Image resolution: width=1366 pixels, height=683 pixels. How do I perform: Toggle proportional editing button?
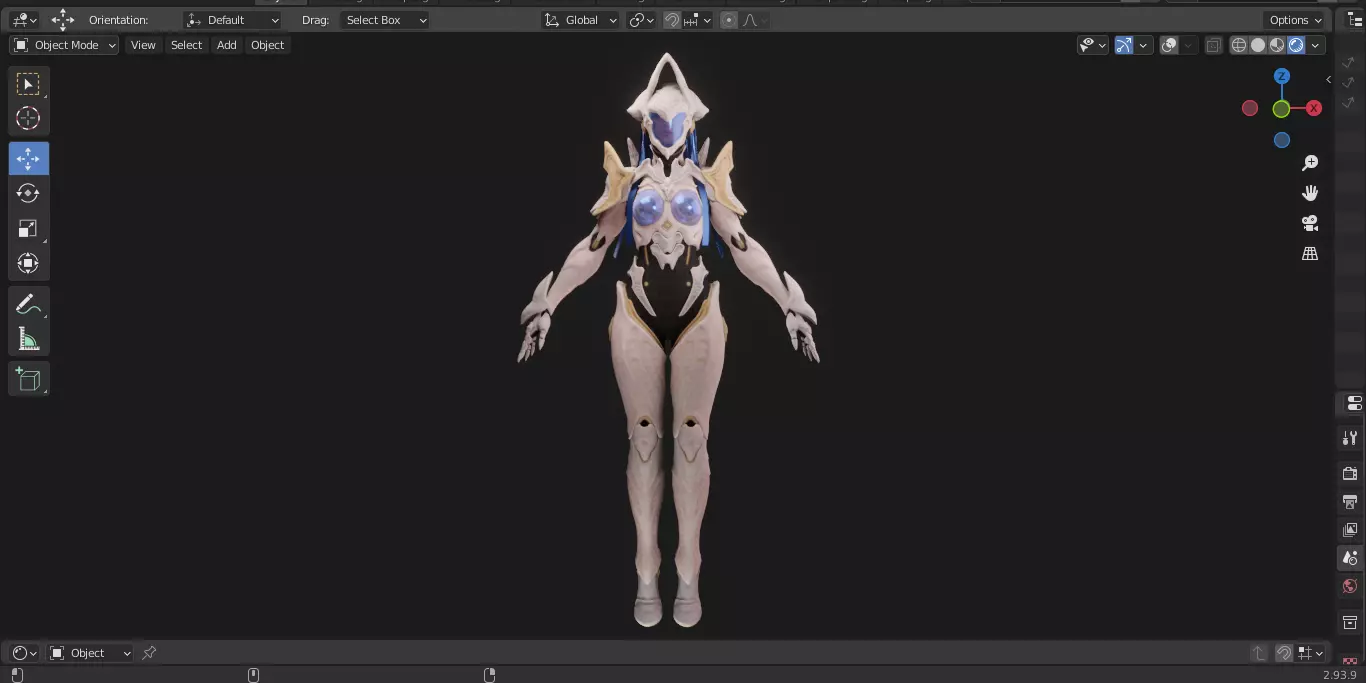tap(728, 20)
